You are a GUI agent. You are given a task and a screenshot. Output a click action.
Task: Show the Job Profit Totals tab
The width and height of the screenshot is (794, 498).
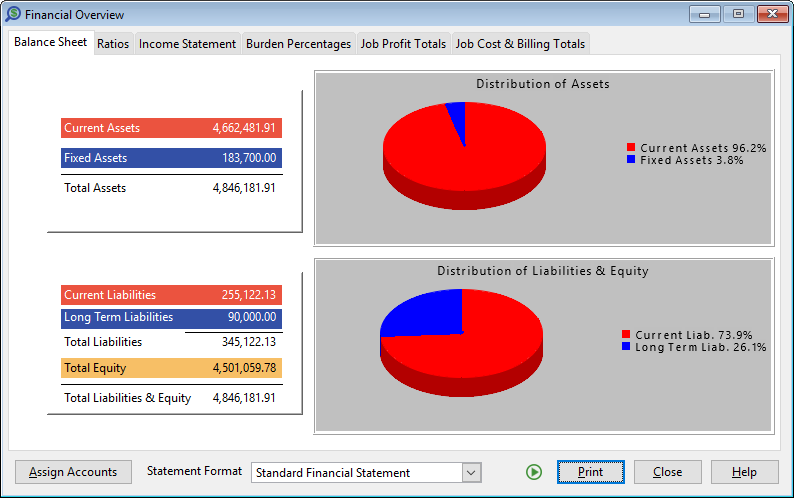point(403,44)
